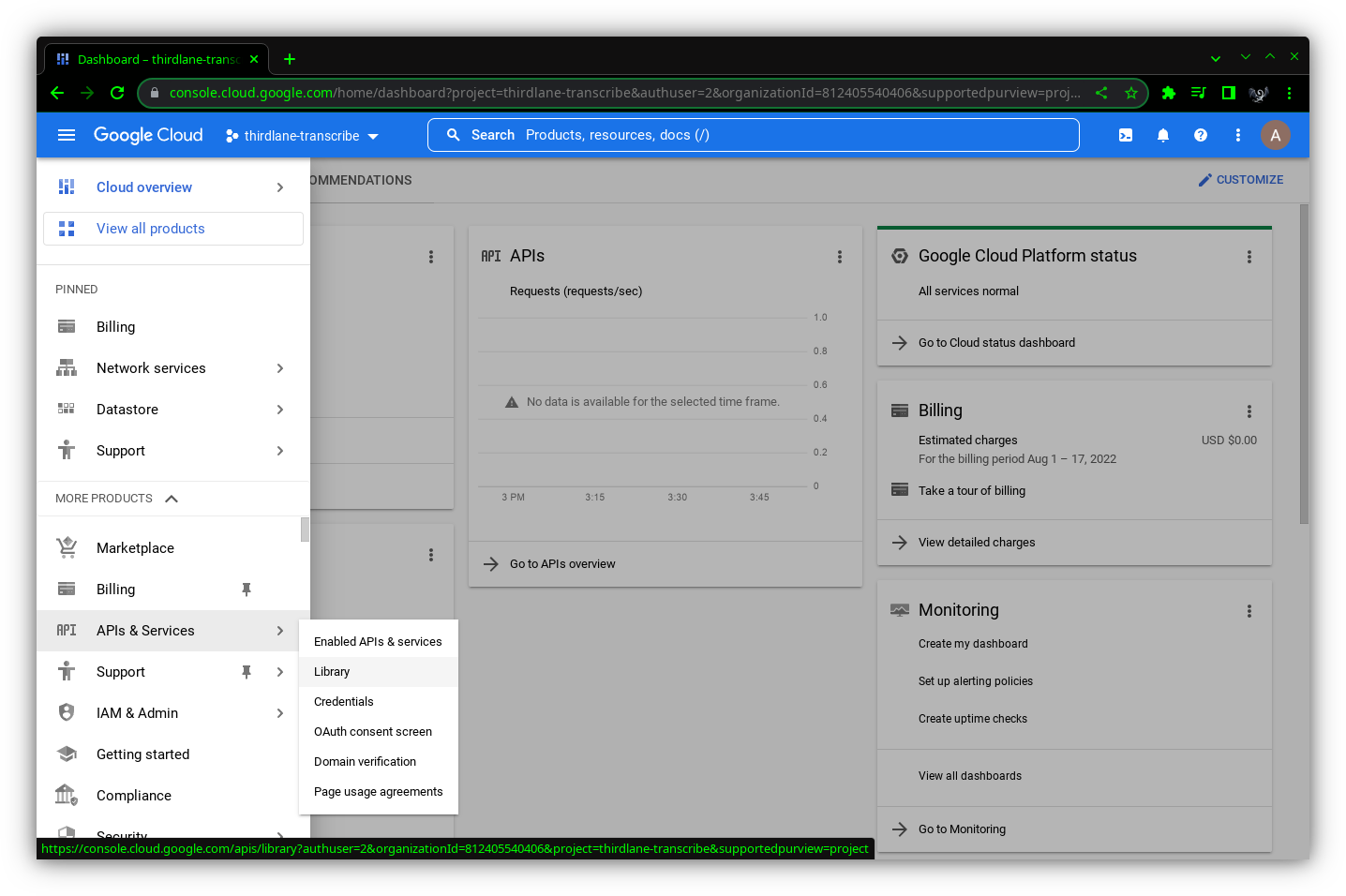Click Create uptime checks link
The image size is (1346, 896).
[973, 719]
